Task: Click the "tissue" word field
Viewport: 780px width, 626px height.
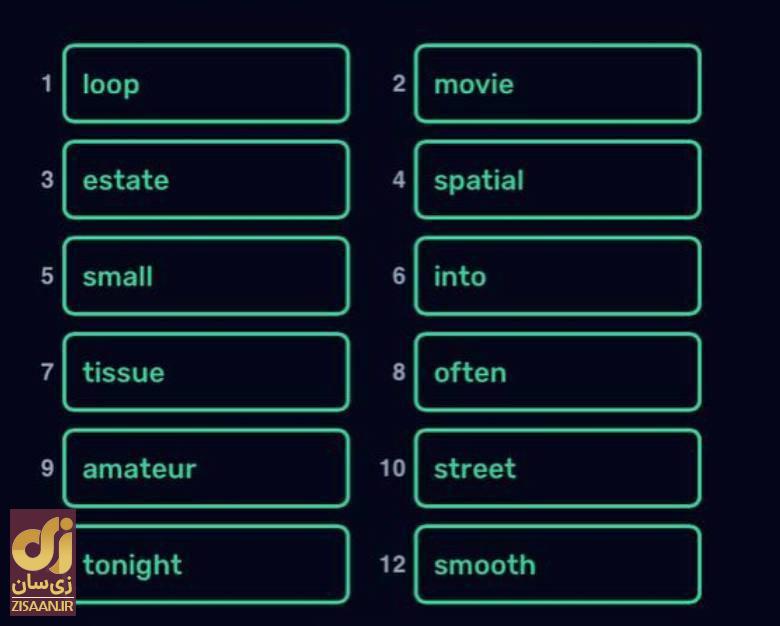Action: [206, 372]
